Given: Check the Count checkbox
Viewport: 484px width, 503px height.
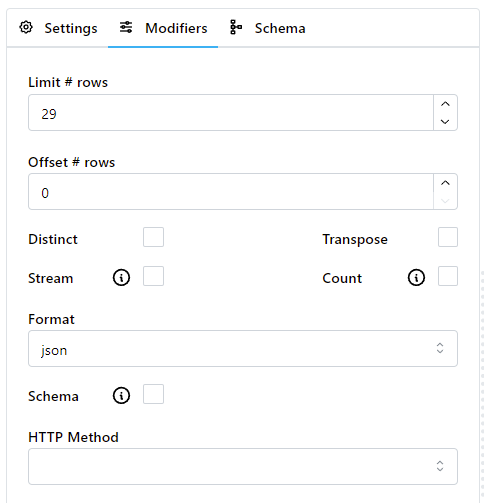Looking at the screenshot, I should click(448, 276).
